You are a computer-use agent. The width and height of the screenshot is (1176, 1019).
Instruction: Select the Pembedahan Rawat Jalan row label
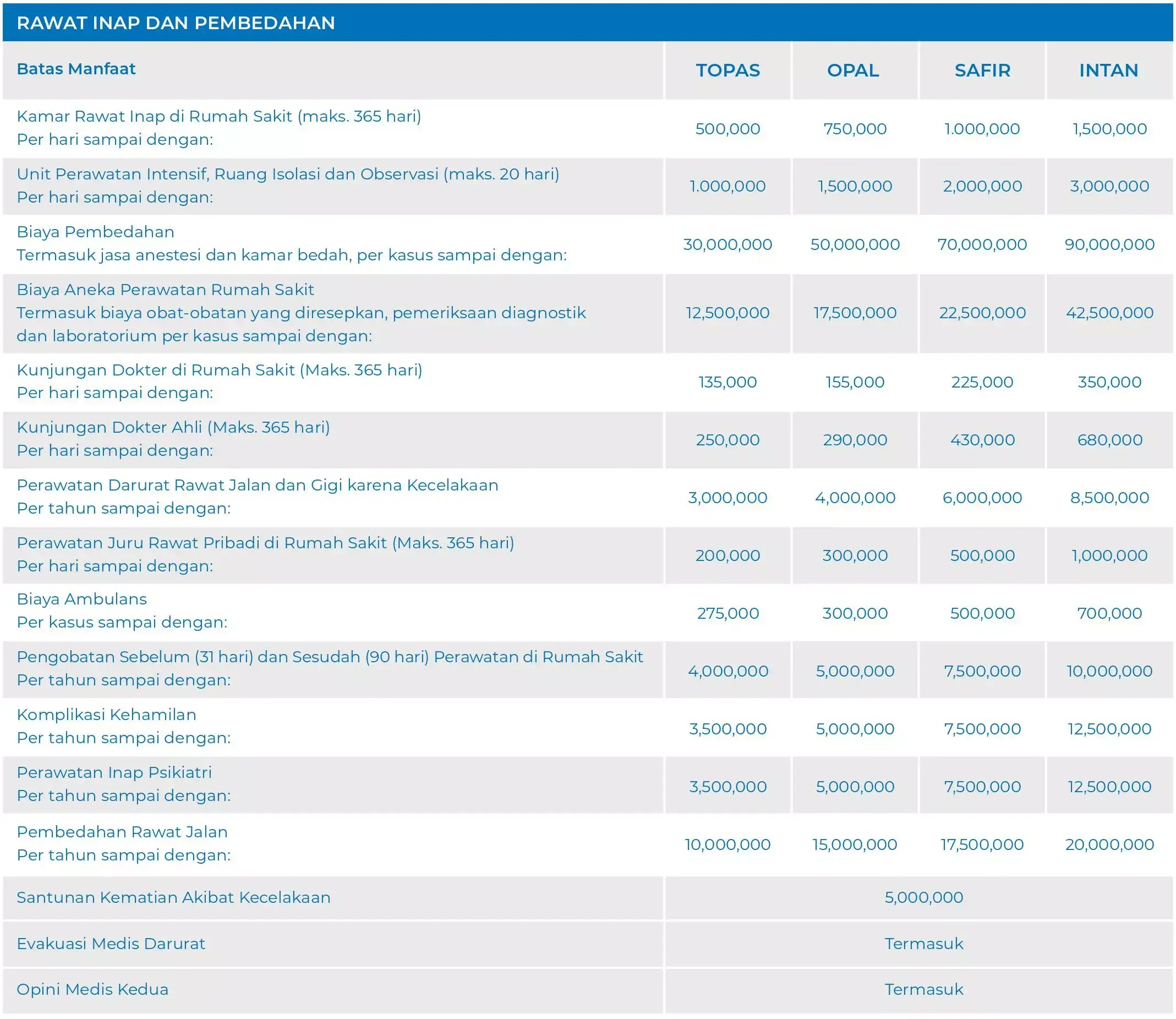[122, 832]
